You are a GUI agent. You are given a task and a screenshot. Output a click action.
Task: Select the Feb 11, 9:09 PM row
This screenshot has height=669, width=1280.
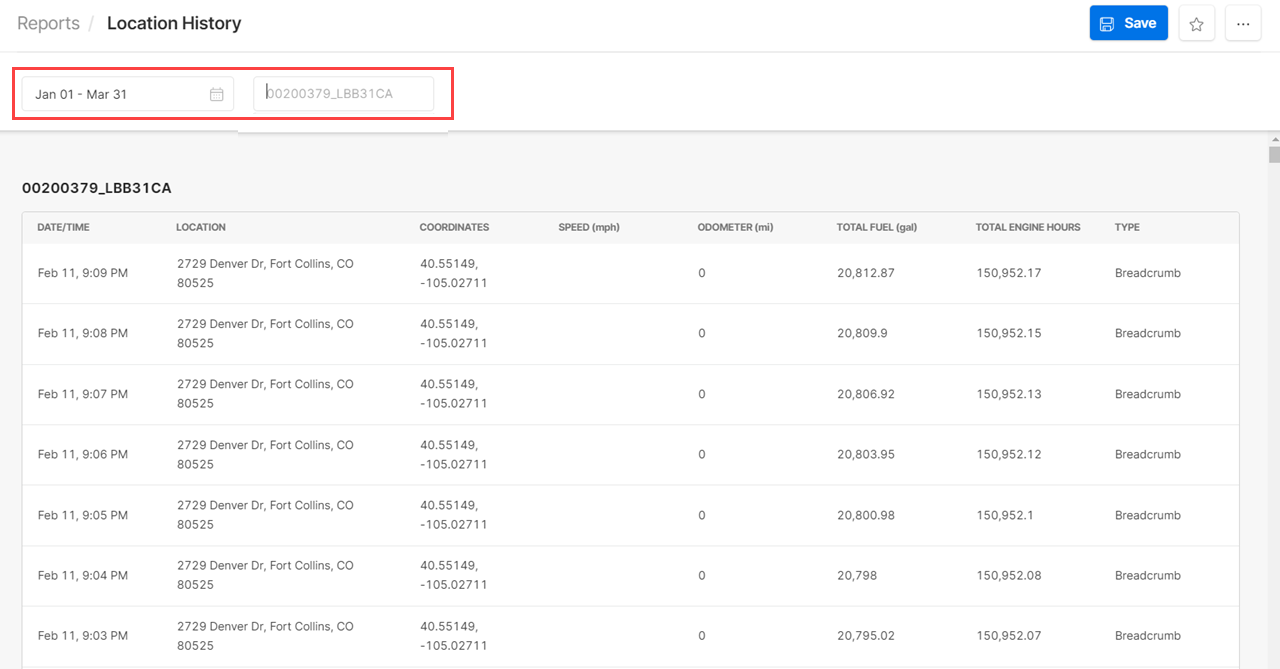[83, 273]
